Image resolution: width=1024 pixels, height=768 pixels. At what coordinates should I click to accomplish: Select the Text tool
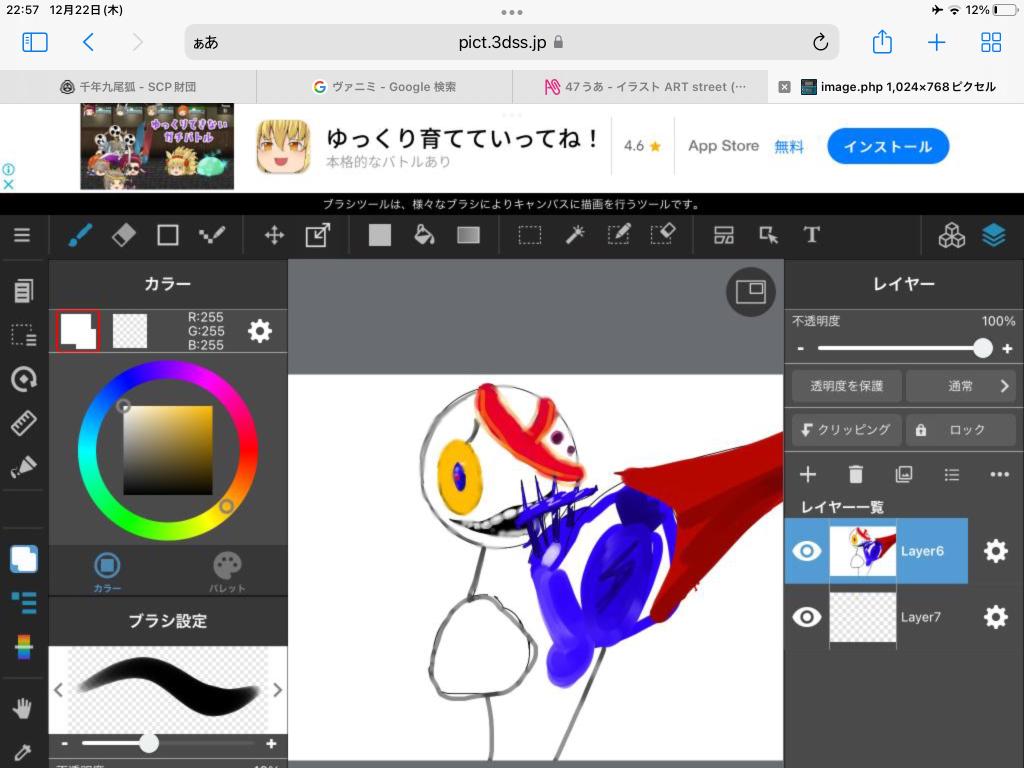click(812, 235)
